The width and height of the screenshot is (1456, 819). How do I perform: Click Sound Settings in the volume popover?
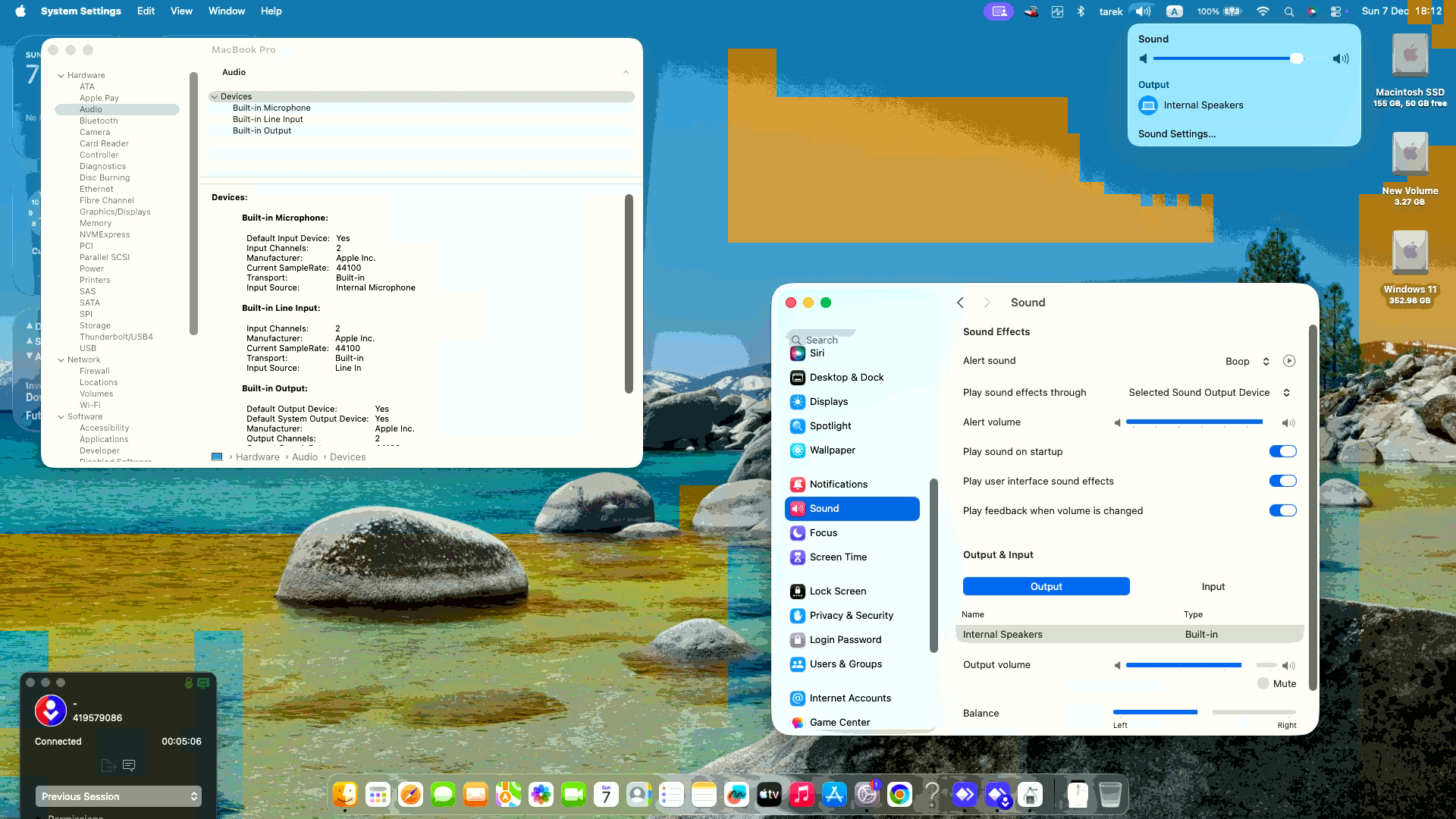pos(1177,133)
